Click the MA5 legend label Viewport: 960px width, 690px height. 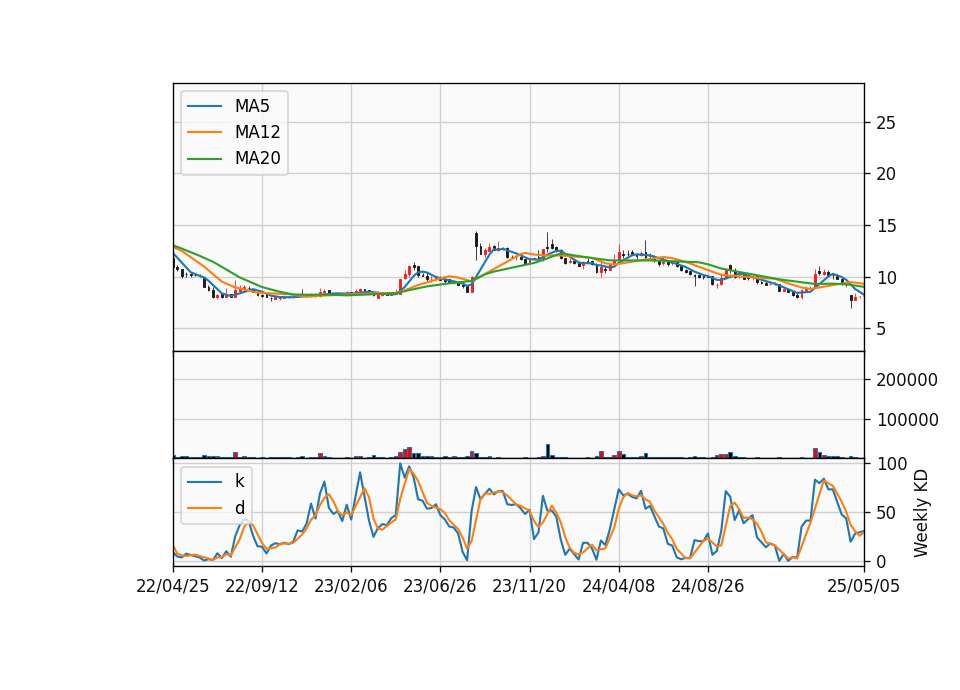252,106
